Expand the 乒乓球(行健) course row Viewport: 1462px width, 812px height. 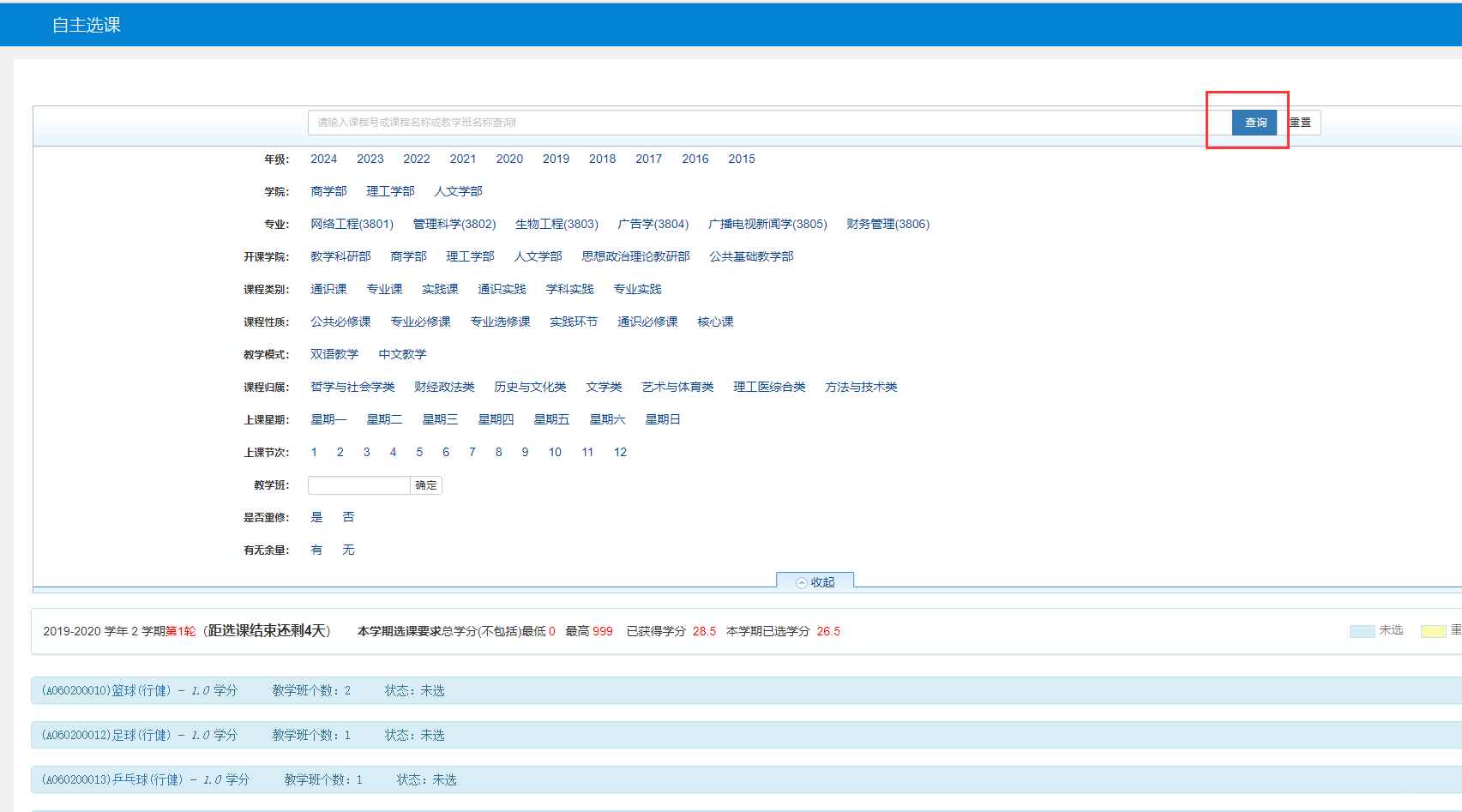pos(147,779)
